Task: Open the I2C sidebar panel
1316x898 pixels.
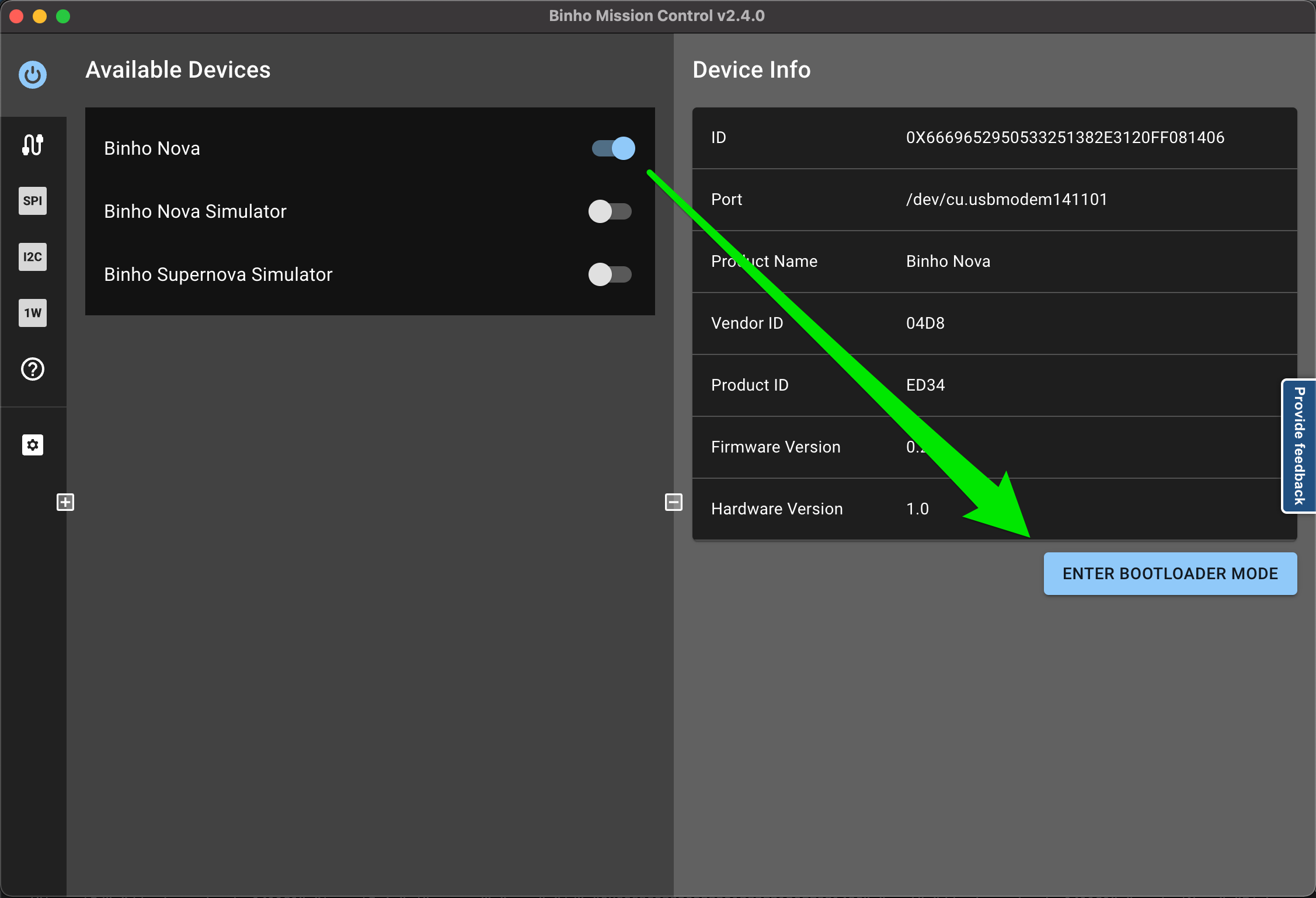Action: tap(33, 257)
